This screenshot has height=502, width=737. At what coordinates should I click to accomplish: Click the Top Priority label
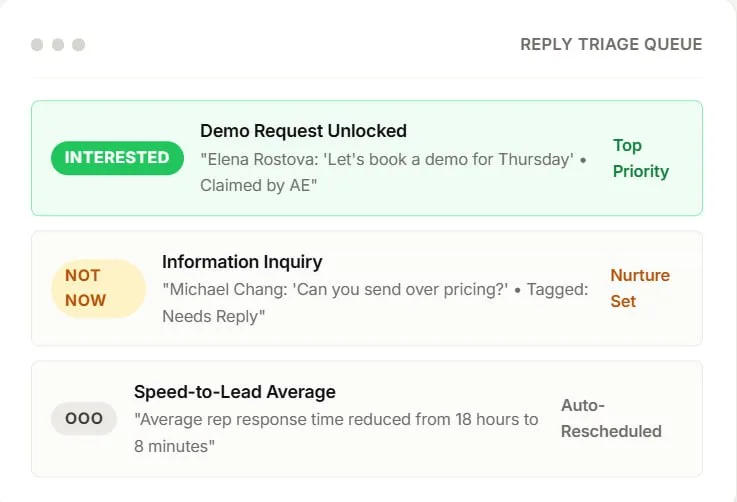pos(641,158)
